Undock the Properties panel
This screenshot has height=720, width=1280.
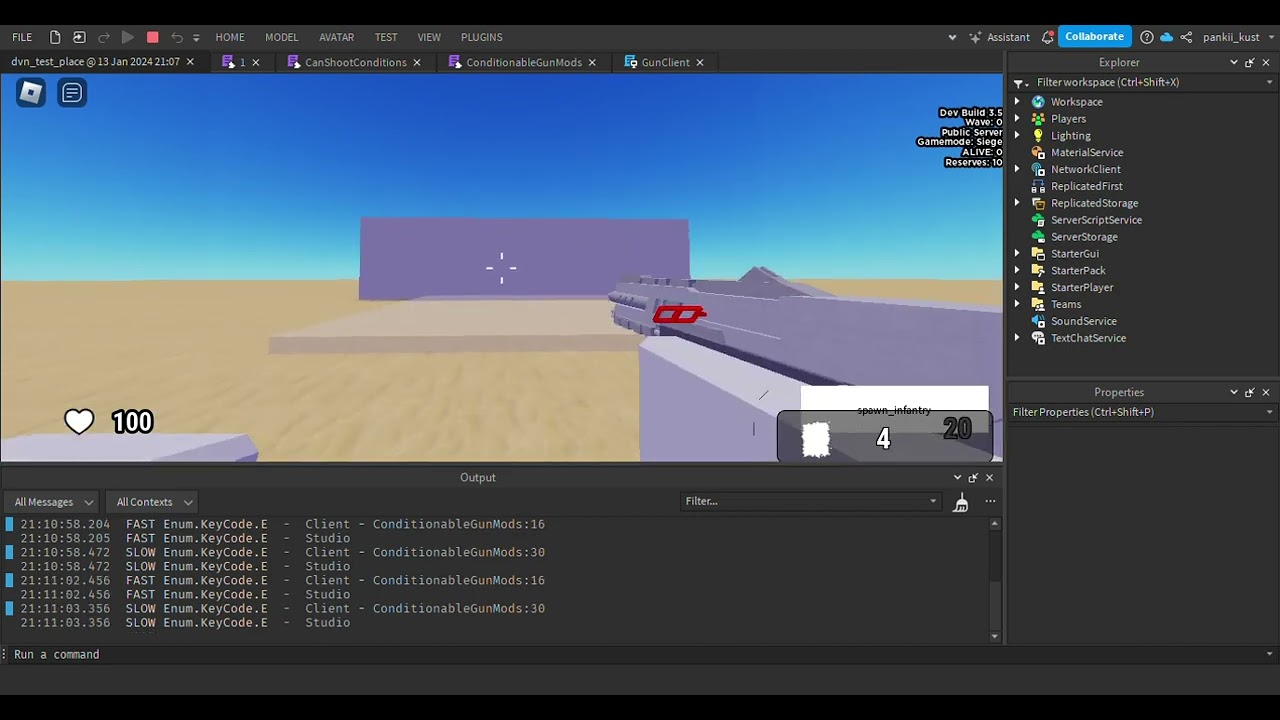(1249, 392)
